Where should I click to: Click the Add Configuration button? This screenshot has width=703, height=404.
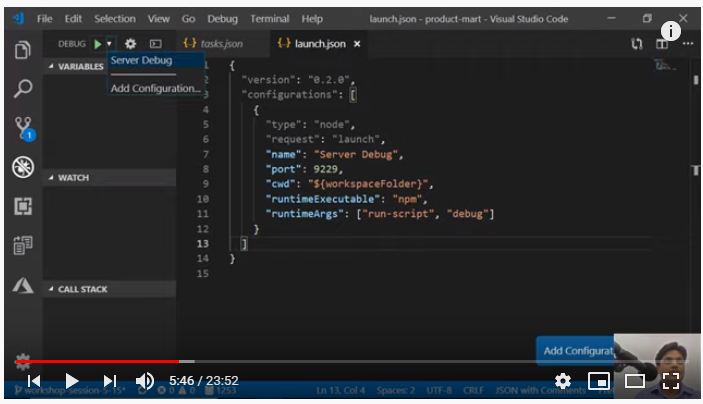(x=578, y=351)
